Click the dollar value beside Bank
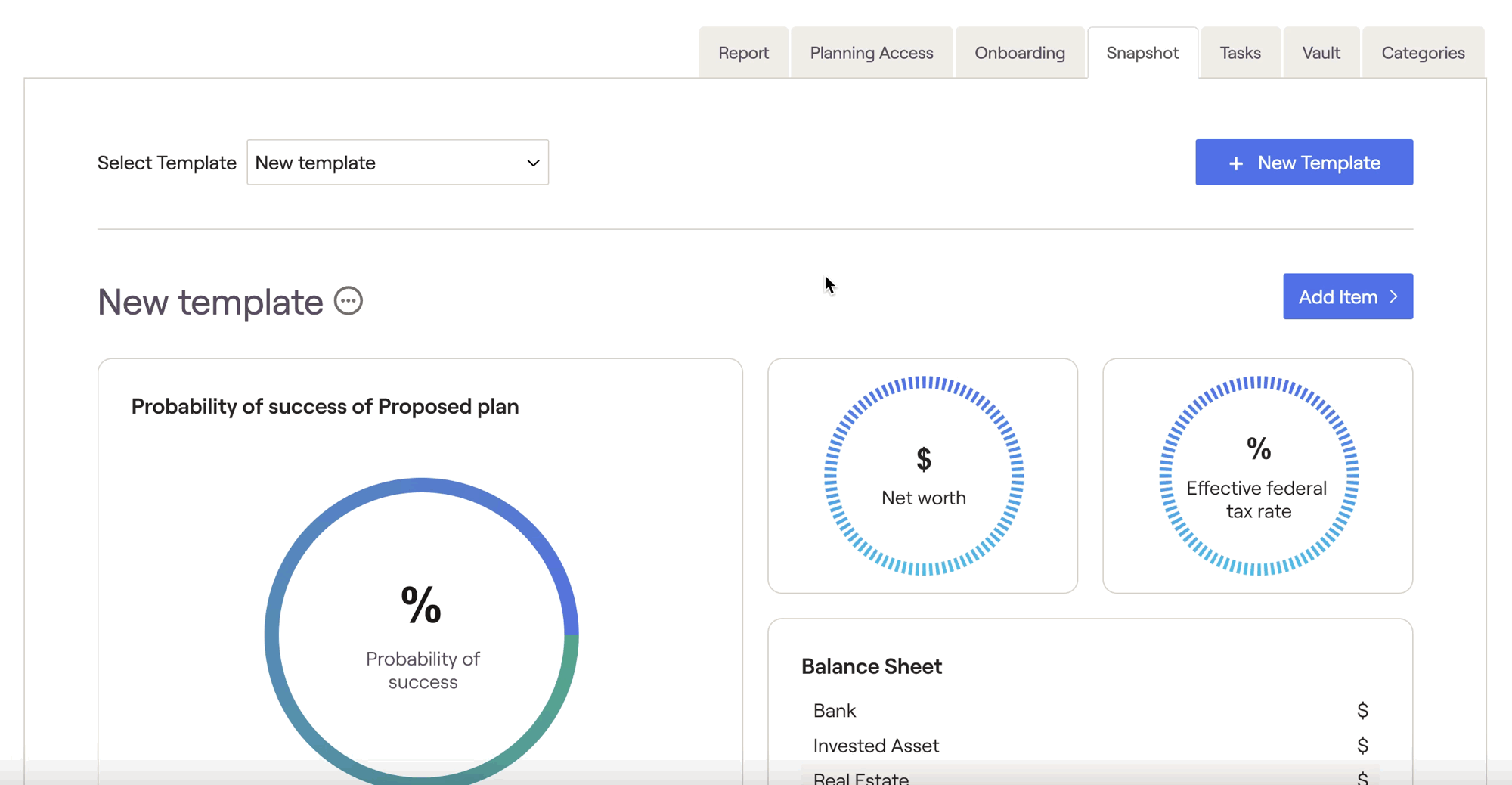 click(1362, 711)
